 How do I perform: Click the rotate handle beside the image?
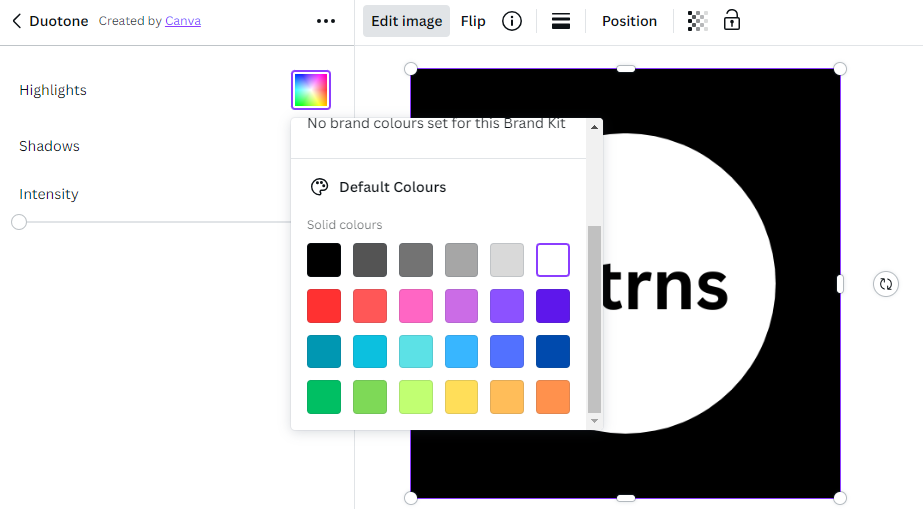click(x=885, y=284)
